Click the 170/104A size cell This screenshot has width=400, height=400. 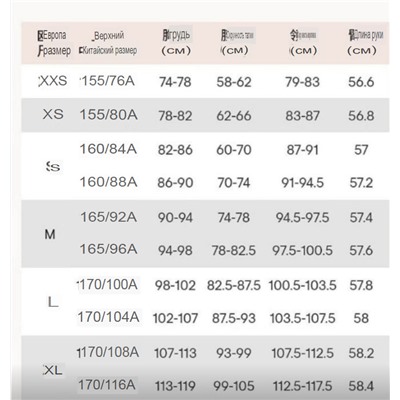(x=108, y=317)
